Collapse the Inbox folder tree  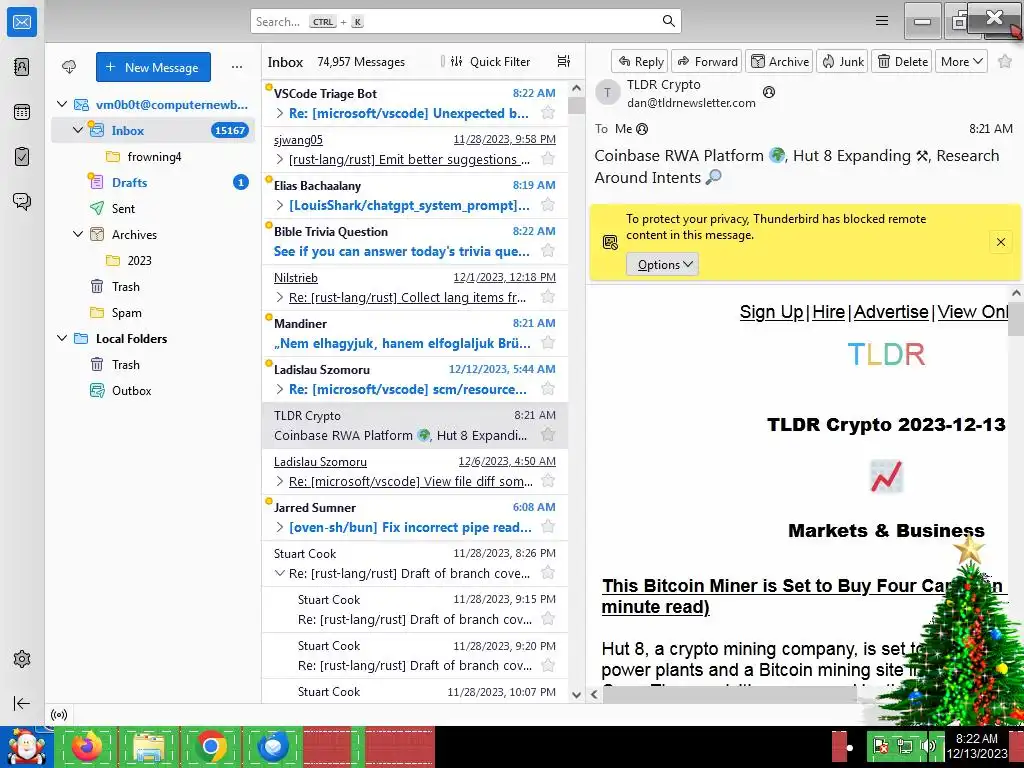click(x=78, y=130)
